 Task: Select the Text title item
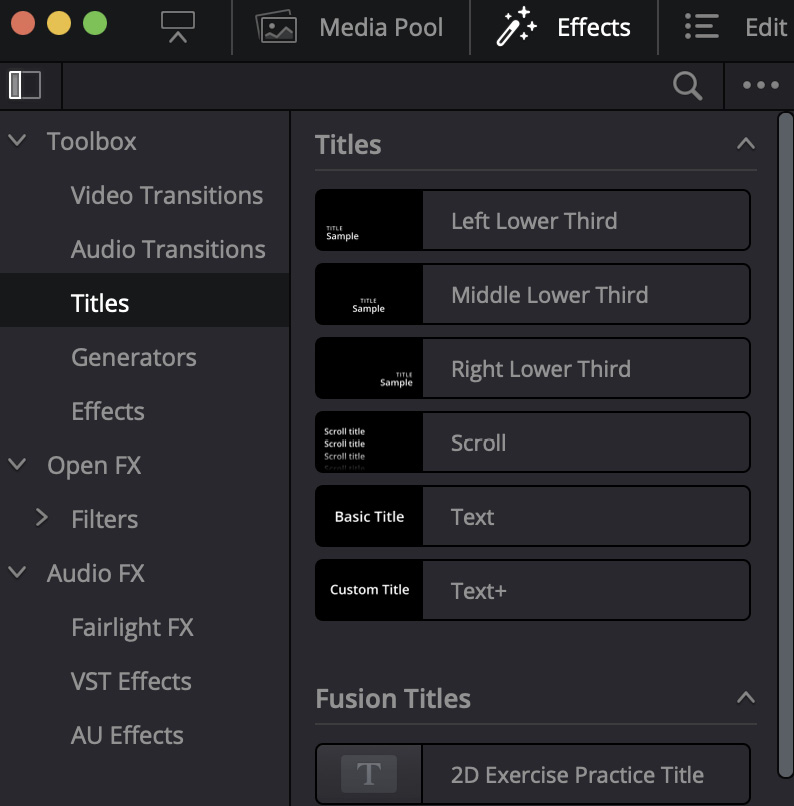pyautogui.click(x=472, y=517)
